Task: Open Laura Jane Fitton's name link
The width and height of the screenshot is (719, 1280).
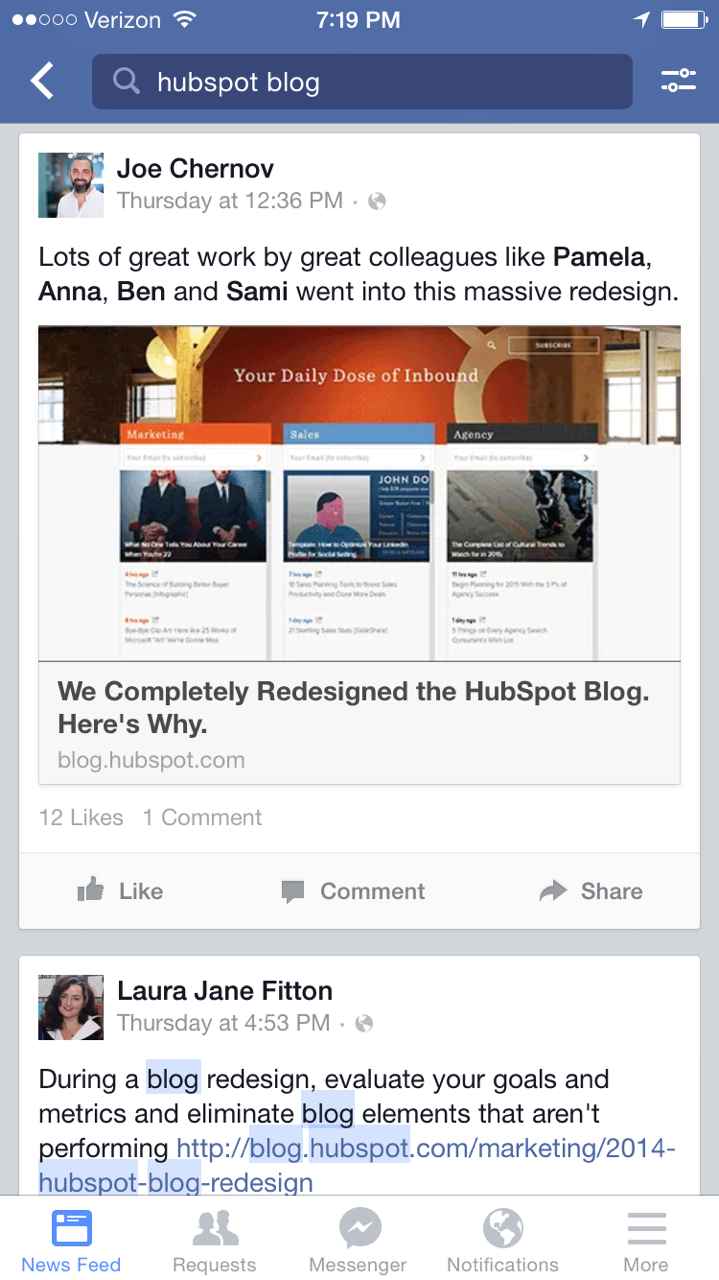Action: (x=225, y=991)
